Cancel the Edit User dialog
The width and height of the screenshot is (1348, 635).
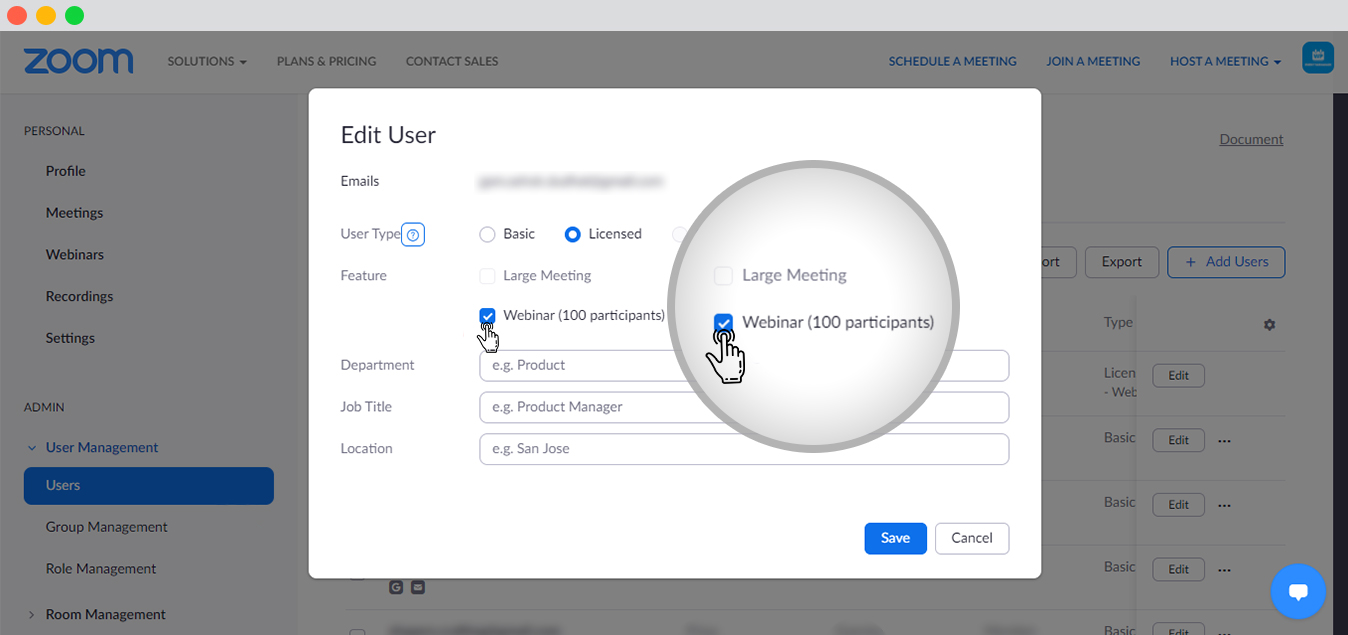click(x=972, y=538)
